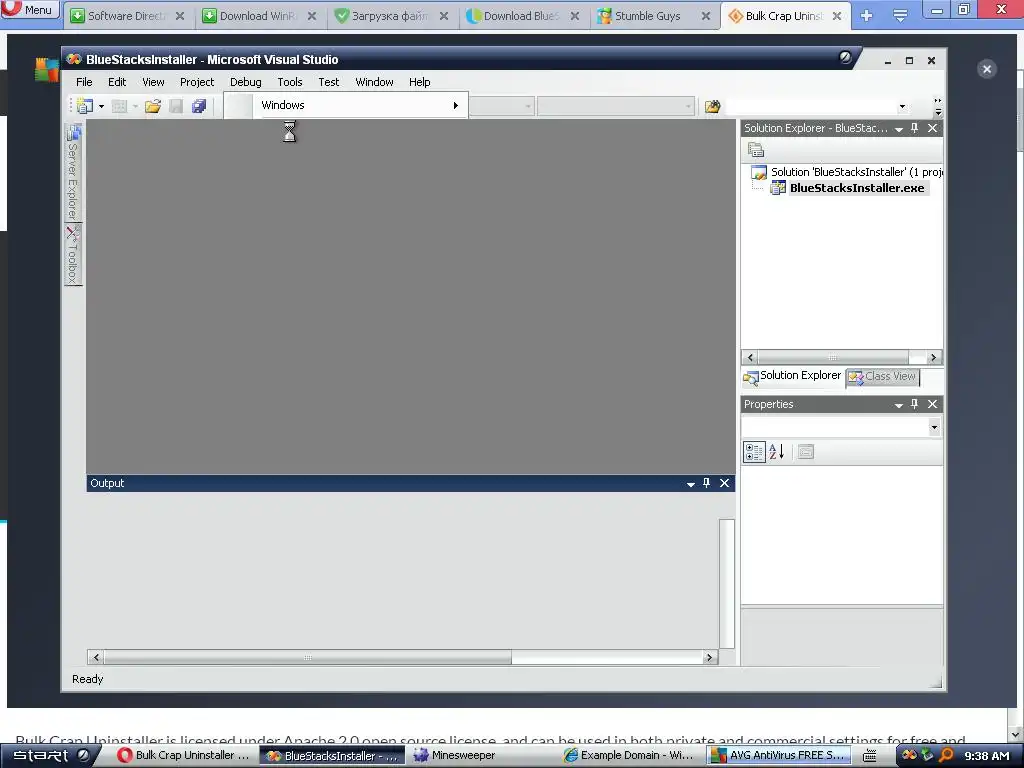Image resolution: width=1024 pixels, height=768 pixels.
Task: Open AVG AntiVirus FREE taskbar item
Action: click(779, 756)
